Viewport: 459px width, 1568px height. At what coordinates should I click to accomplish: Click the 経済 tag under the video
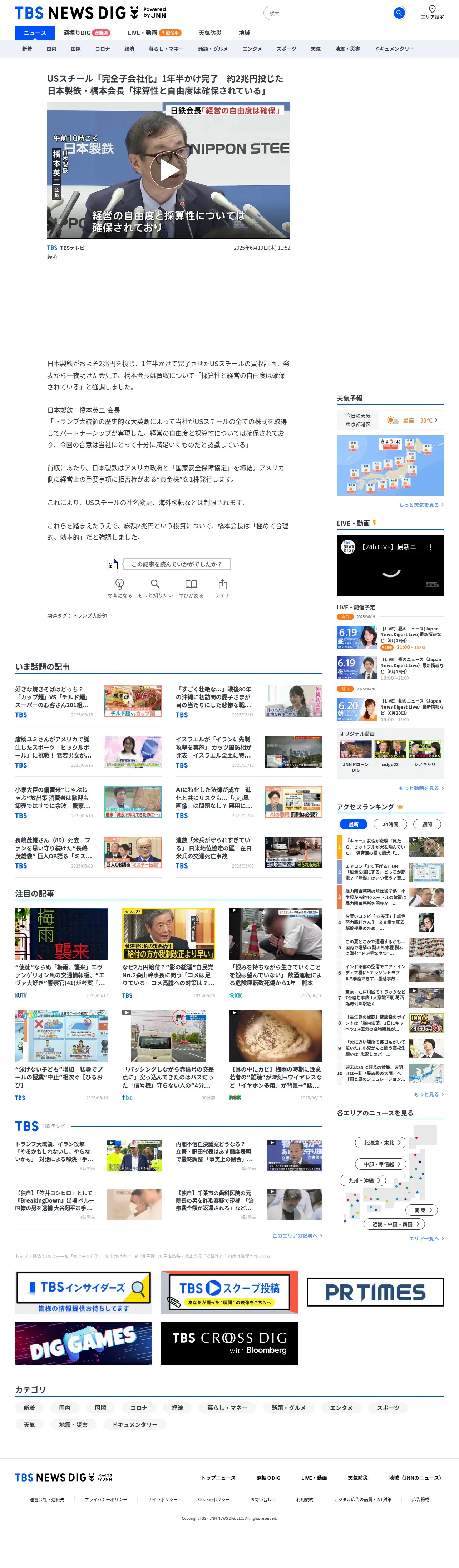point(53,257)
